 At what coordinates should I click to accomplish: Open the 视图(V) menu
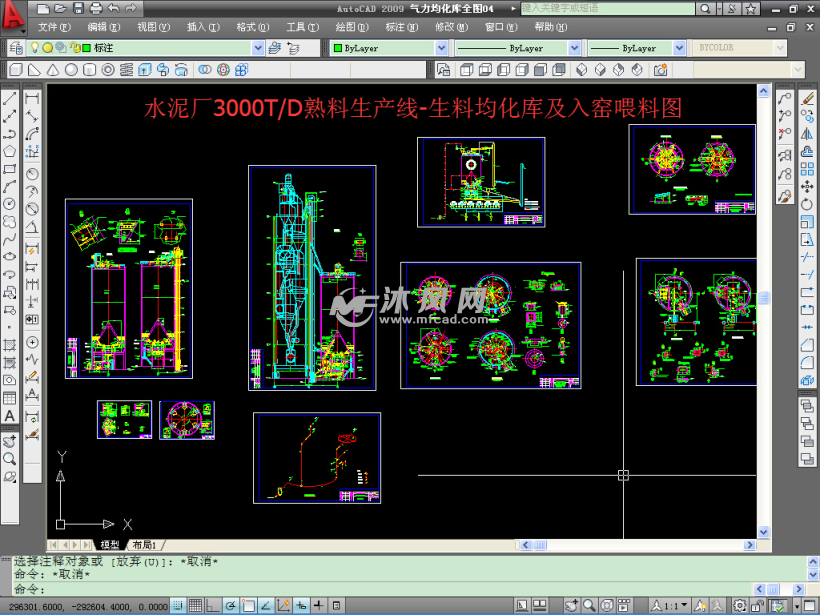153,27
